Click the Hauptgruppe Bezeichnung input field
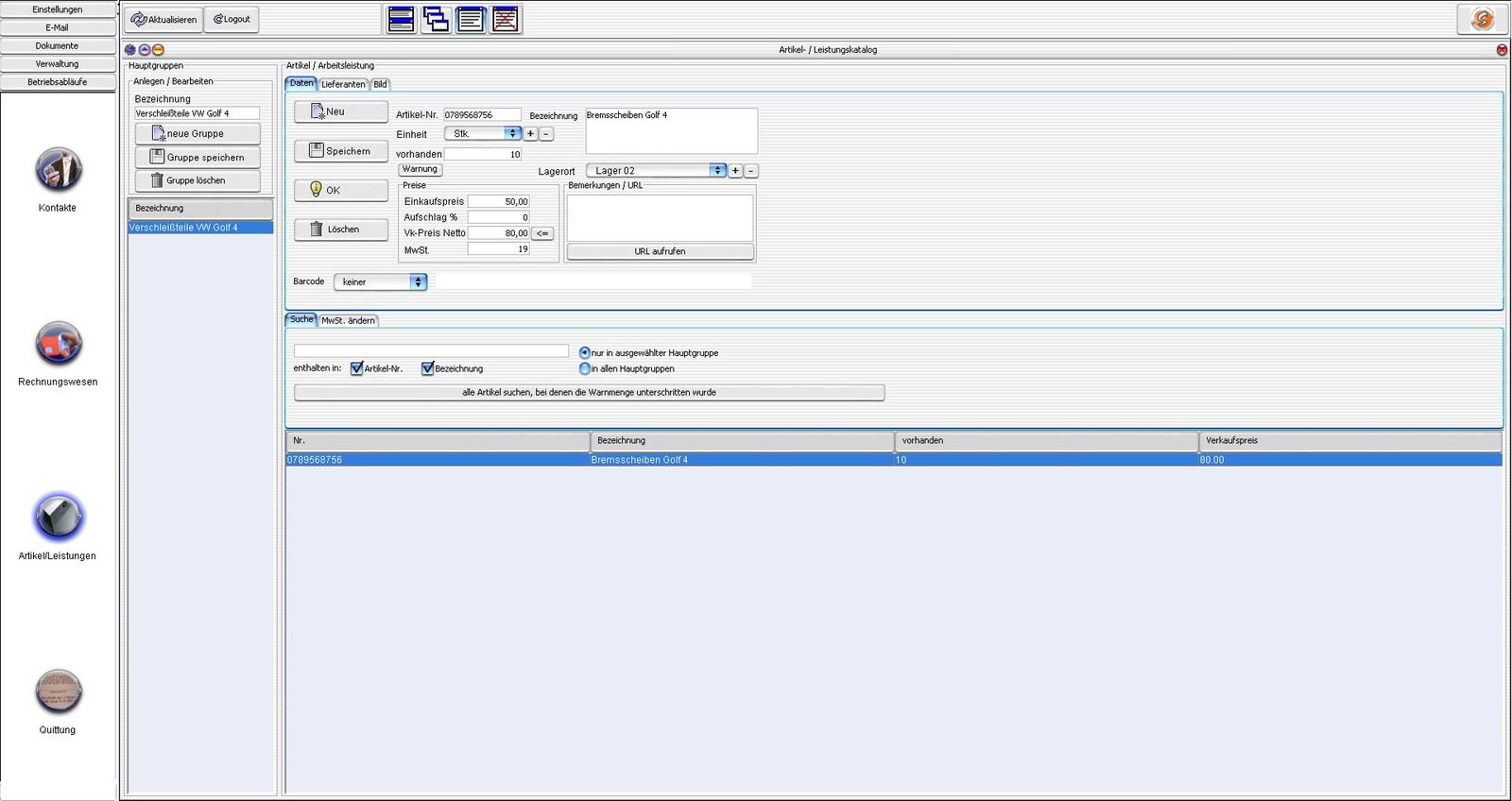Image resolution: width=1512 pixels, height=801 pixels. tap(197, 113)
